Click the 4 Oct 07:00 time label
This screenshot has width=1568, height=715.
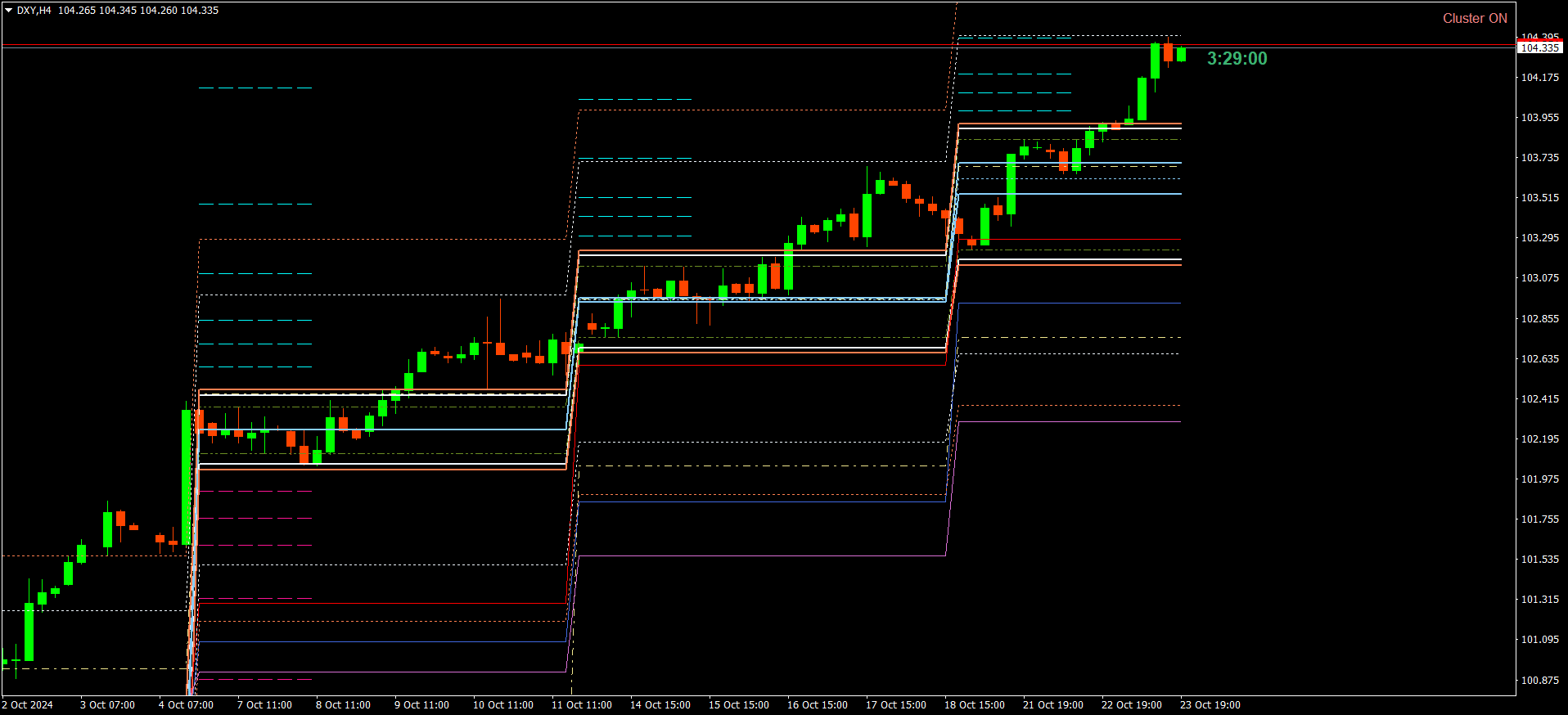(x=186, y=705)
